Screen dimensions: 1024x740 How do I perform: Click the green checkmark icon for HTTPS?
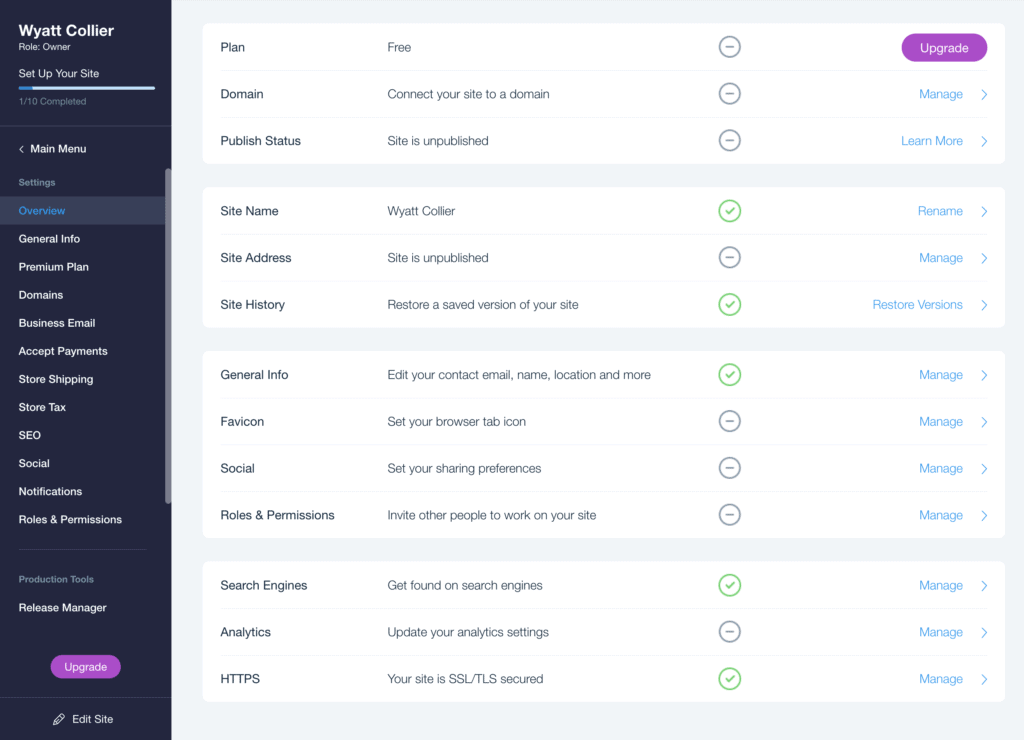coord(729,679)
